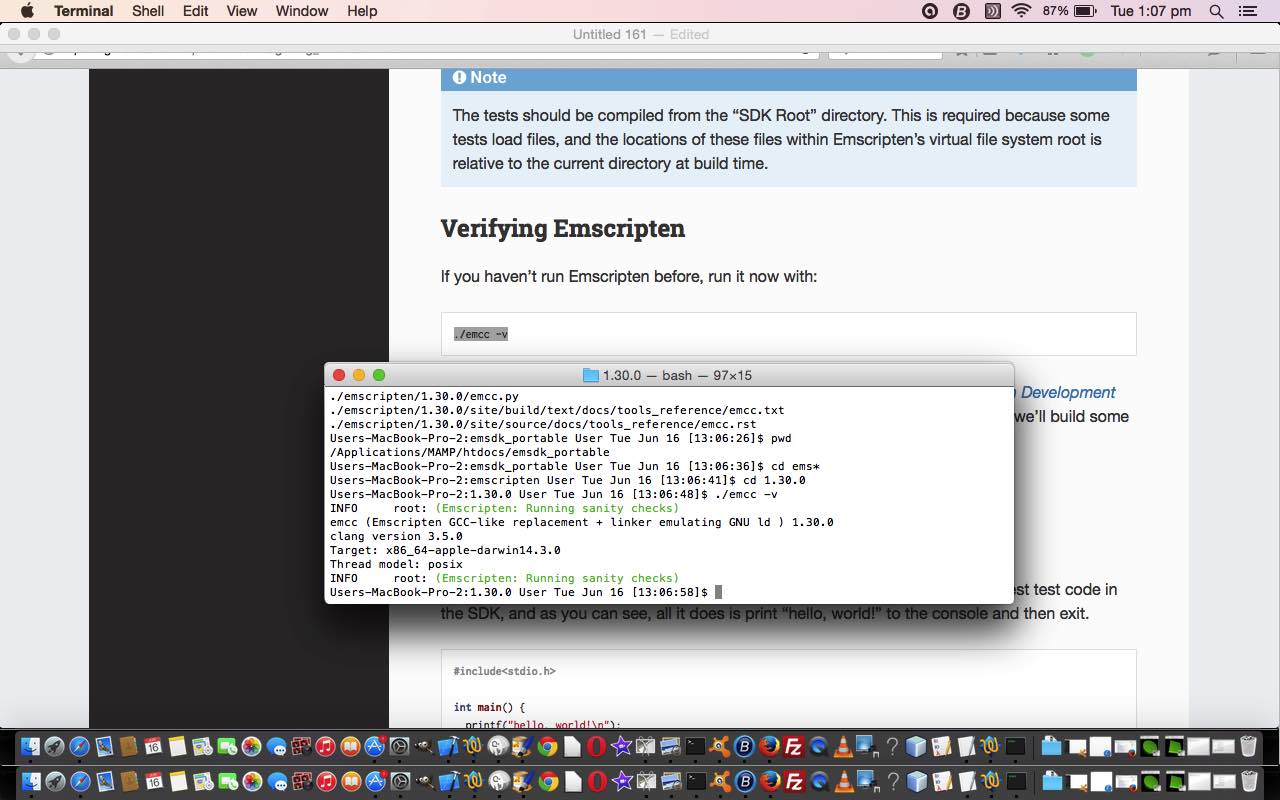This screenshot has width=1280, height=800.
Task: Open Finder in the upper Dock row
Action: pyautogui.click(x=30, y=746)
